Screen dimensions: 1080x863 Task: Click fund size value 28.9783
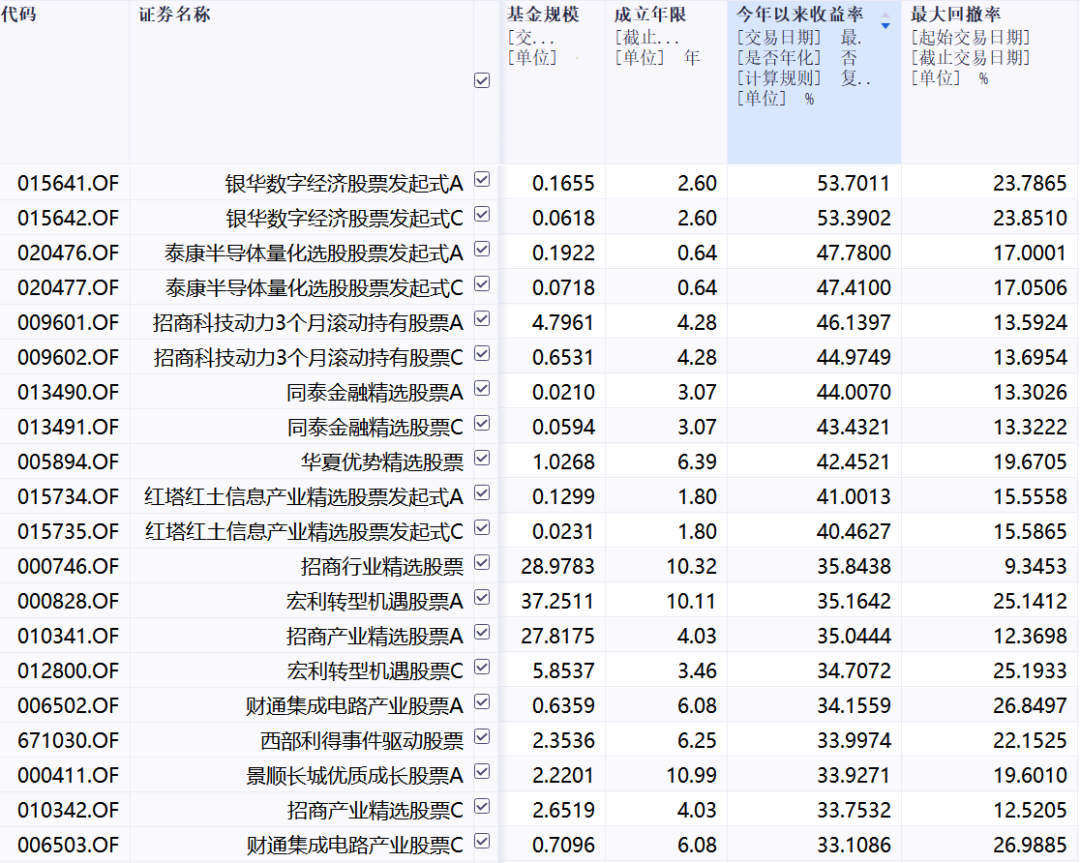pos(558,567)
